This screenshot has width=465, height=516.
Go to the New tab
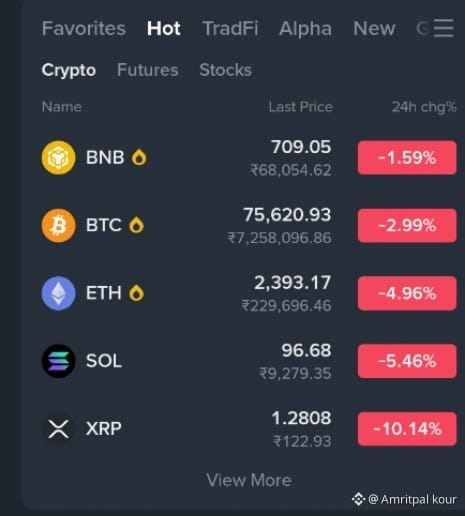click(374, 28)
